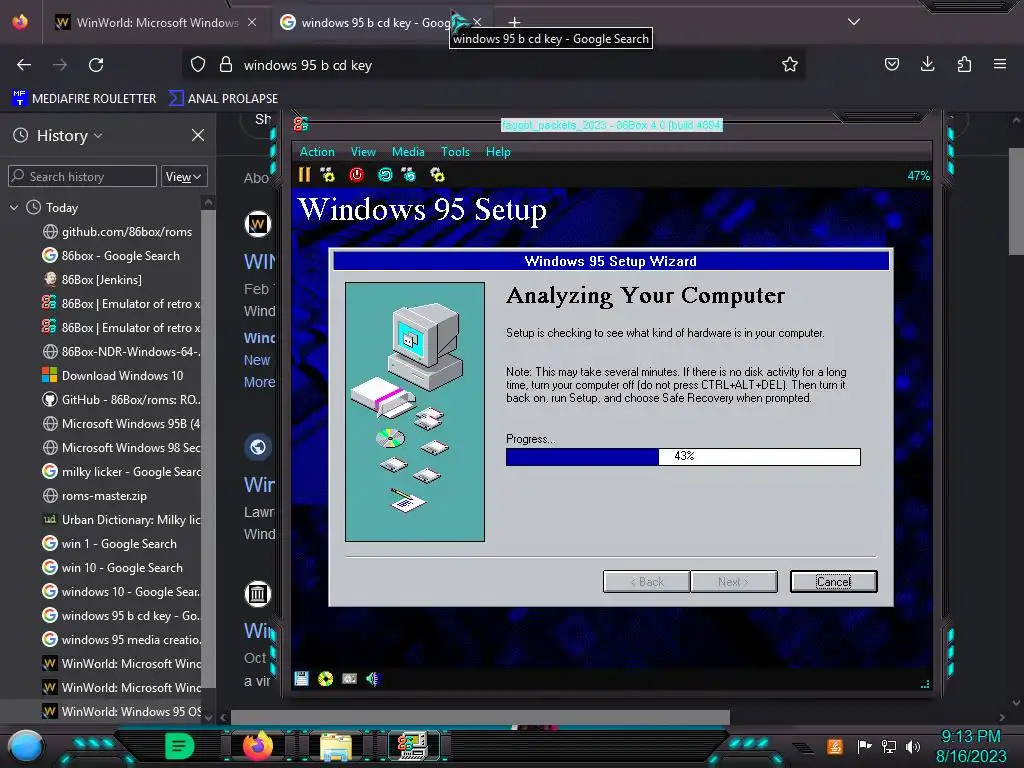The image size is (1024, 768).
Task: Click the setup progress bar at 43%
Action: click(x=683, y=456)
